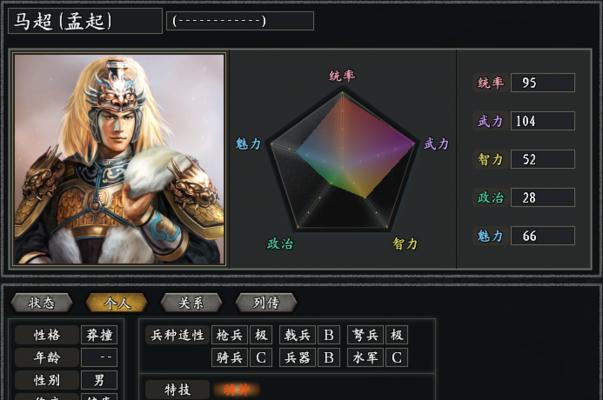Click the 政治 value 28 field

(543, 197)
